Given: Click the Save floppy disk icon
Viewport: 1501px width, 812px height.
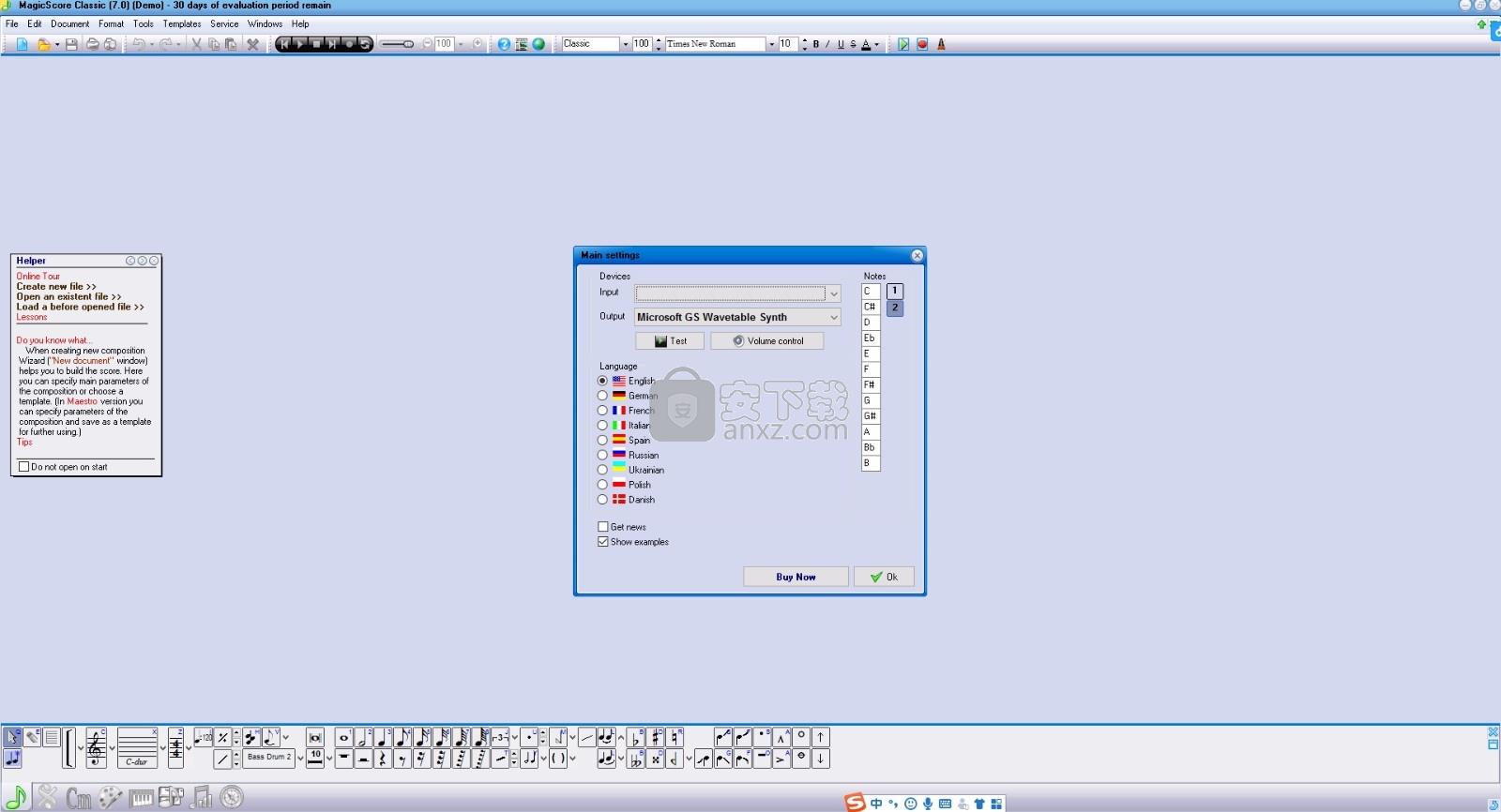Looking at the screenshot, I should tap(71, 44).
